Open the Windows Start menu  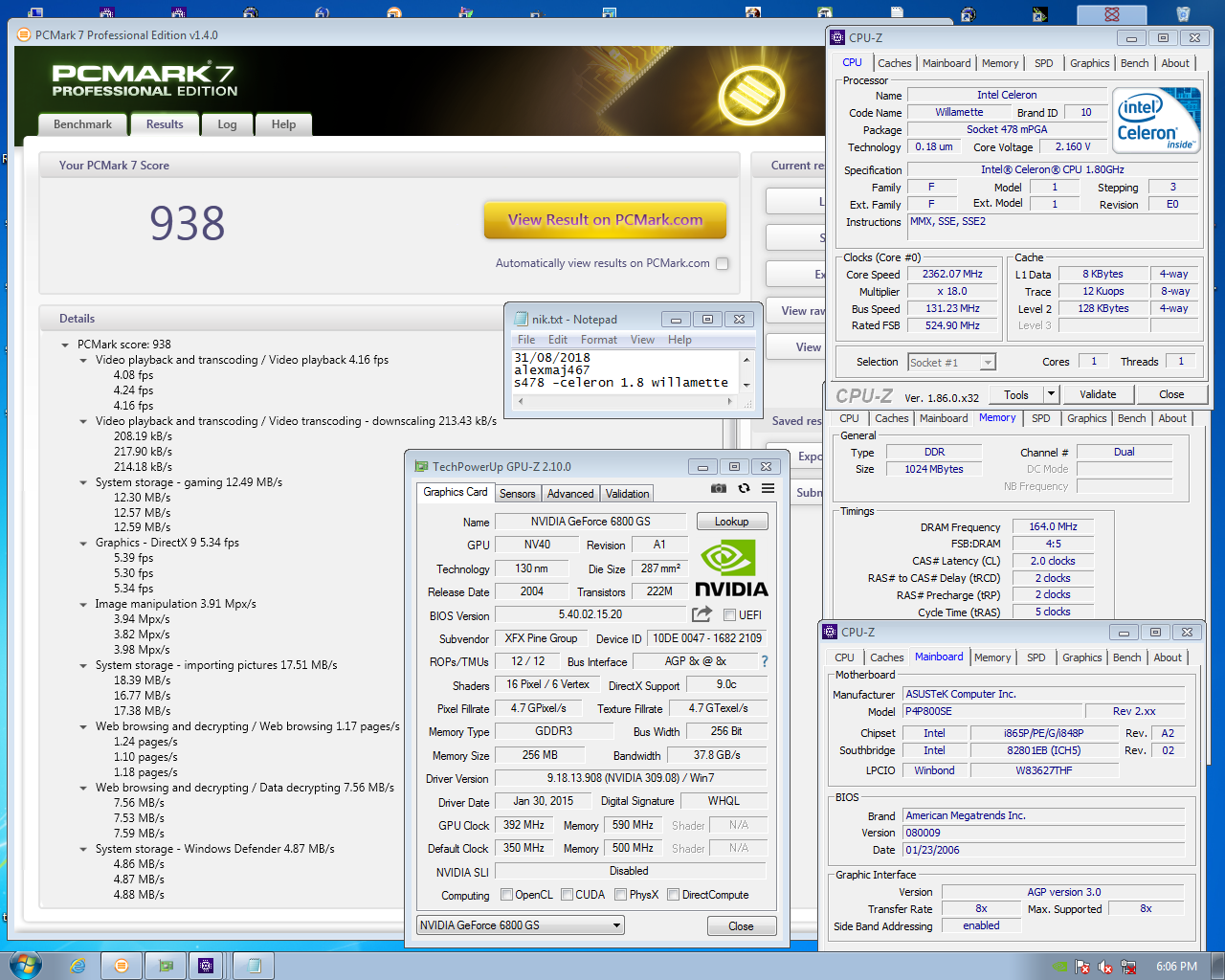pyautogui.click(x=26, y=966)
